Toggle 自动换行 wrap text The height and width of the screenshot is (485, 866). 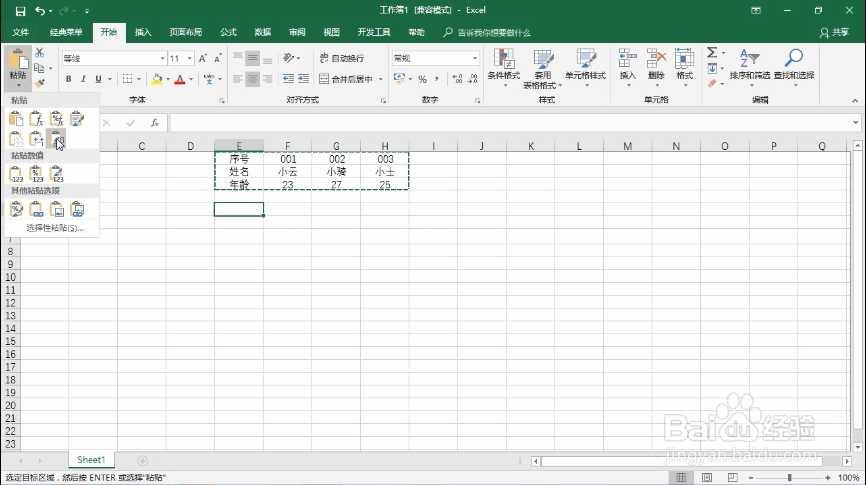coord(342,58)
